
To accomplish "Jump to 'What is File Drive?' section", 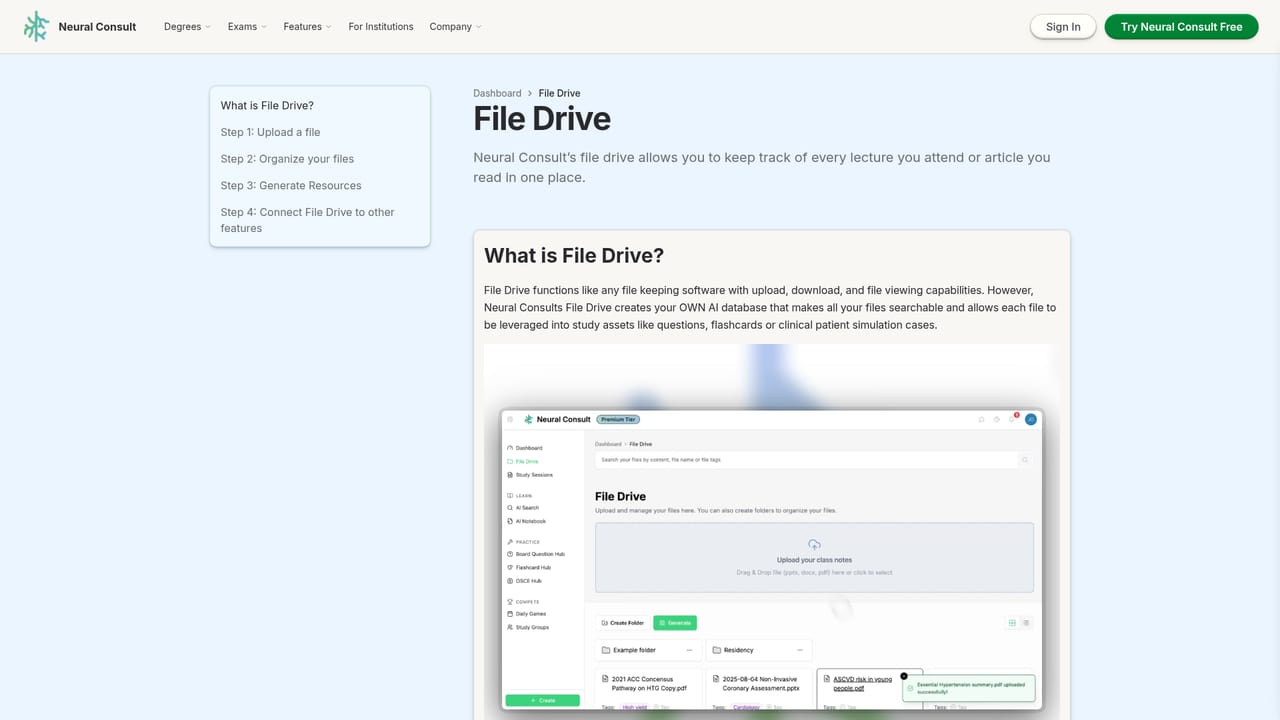I will tap(267, 106).
